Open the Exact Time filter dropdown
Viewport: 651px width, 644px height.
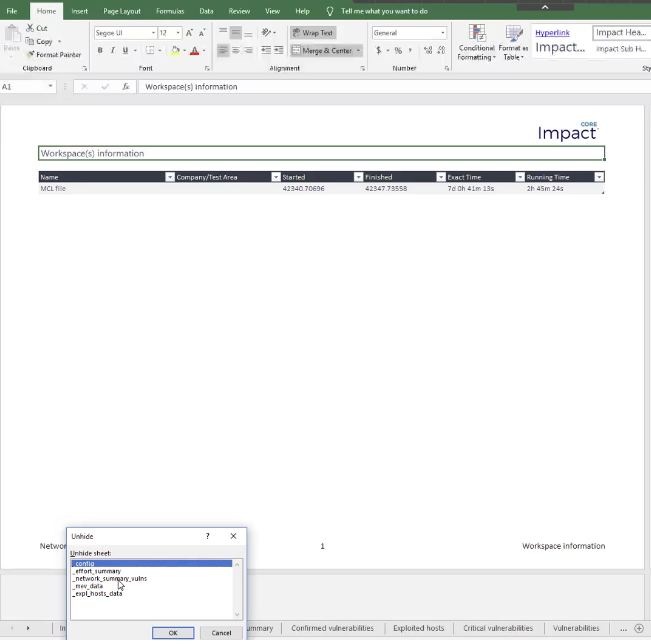pos(519,177)
